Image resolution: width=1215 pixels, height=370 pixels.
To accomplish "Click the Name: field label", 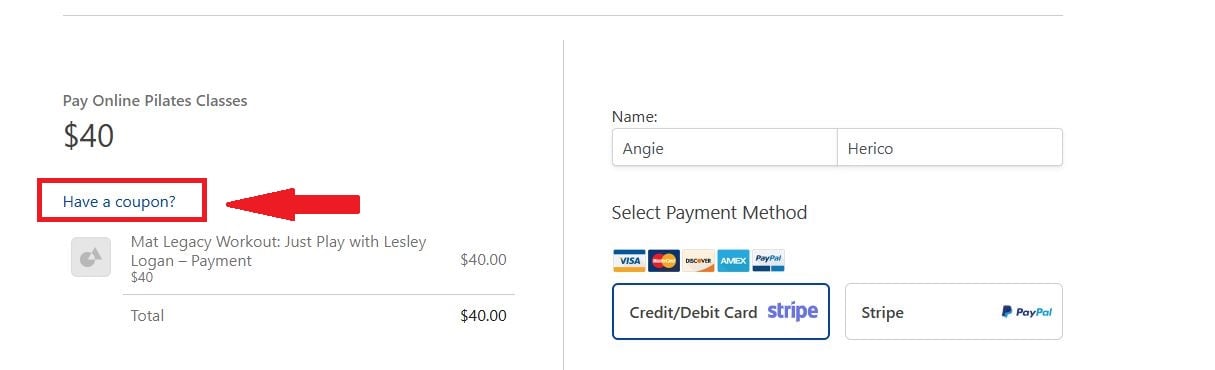I will [x=634, y=117].
